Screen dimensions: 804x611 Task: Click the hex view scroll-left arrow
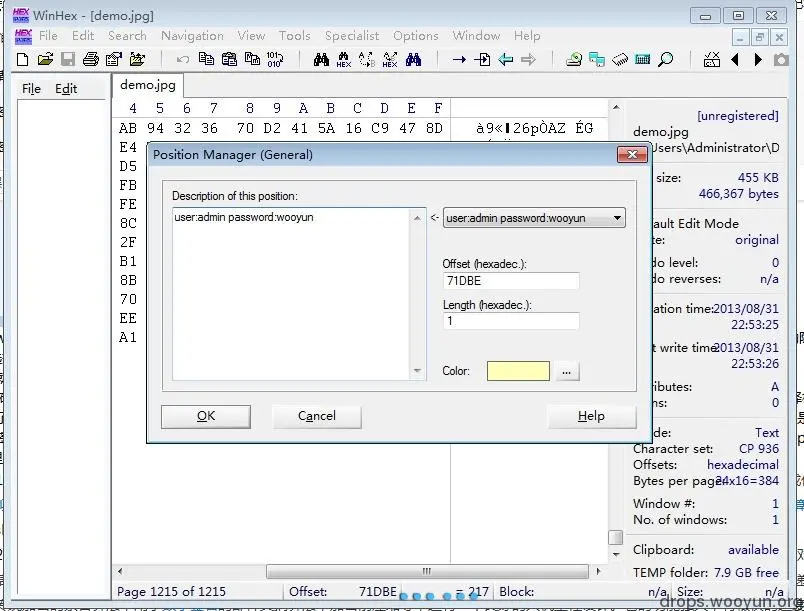120,571
